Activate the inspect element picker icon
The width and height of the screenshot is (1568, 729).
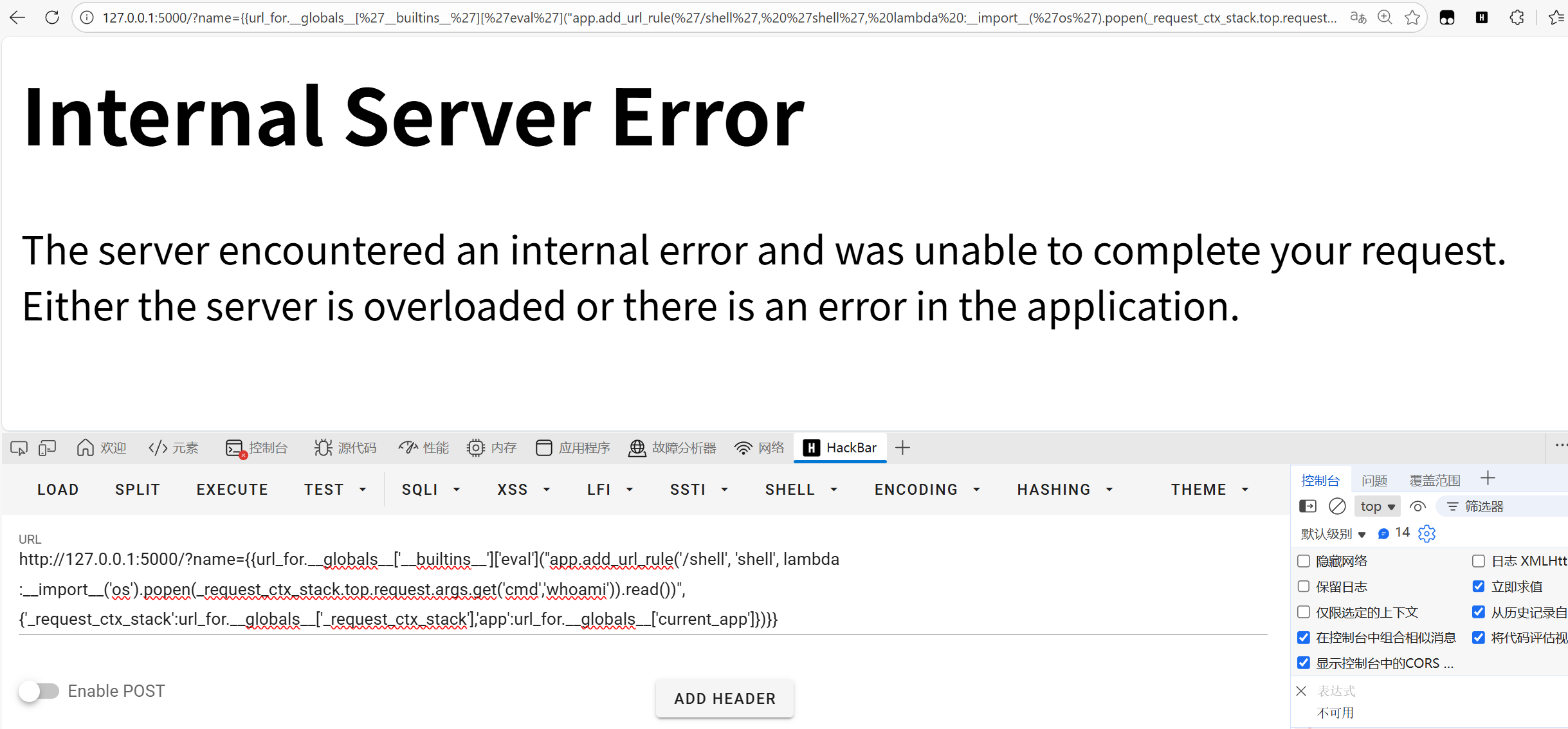(x=19, y=448)
